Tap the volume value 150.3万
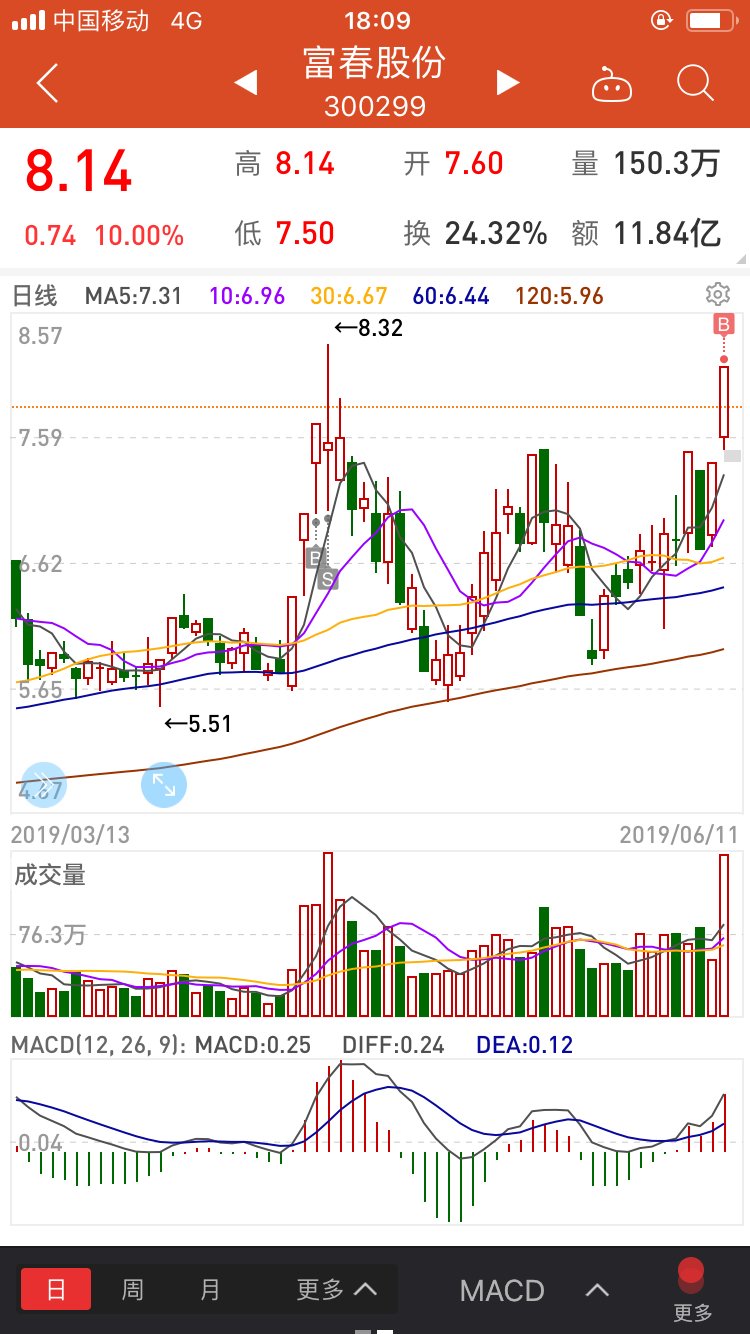 [x=665, y=163]
